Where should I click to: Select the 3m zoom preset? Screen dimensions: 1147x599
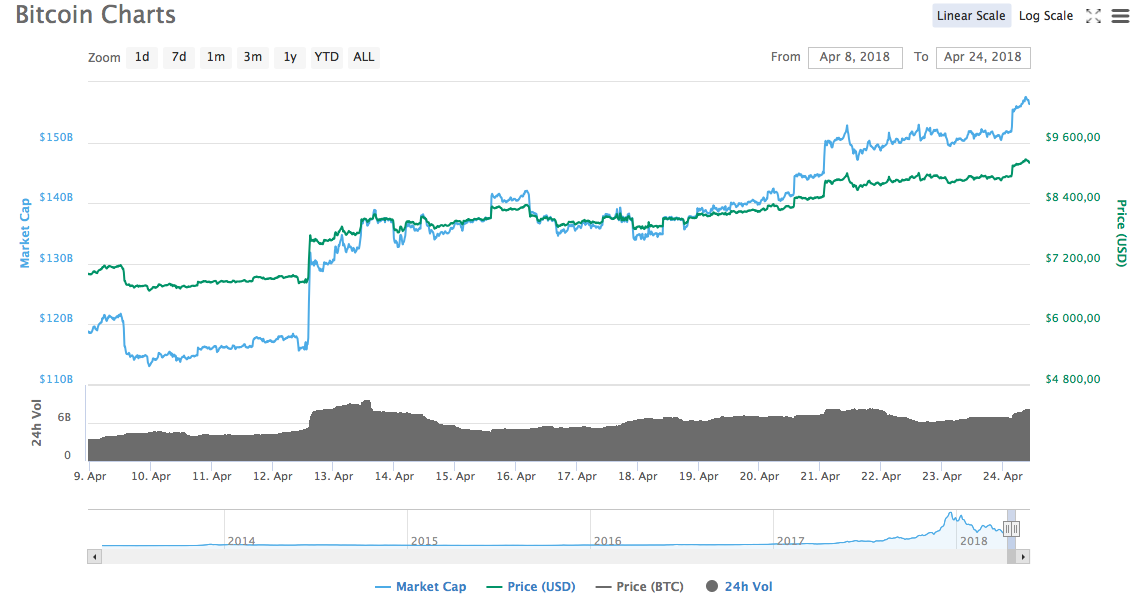[252, 57]
